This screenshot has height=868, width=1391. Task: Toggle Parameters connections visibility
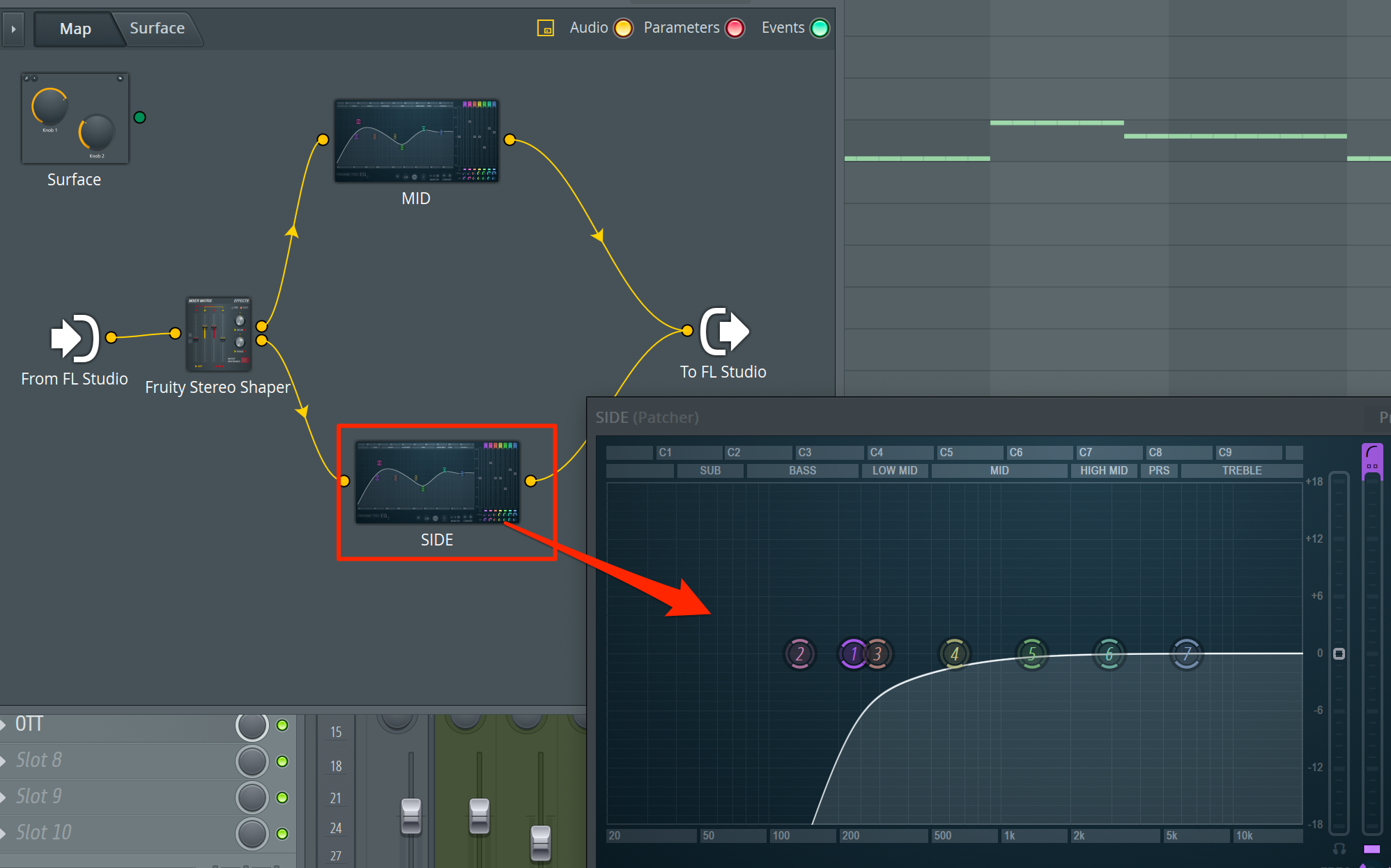point(735,29)
